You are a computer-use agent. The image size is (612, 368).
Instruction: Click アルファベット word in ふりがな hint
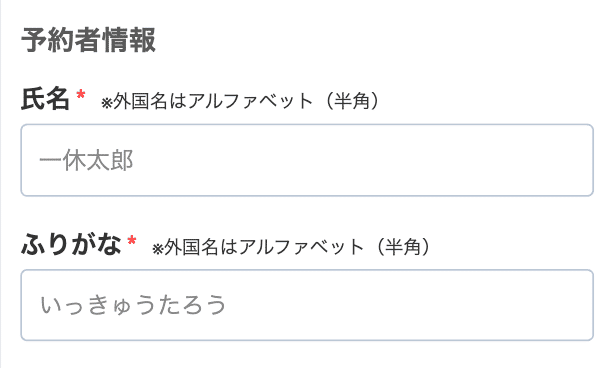point(302,246)
